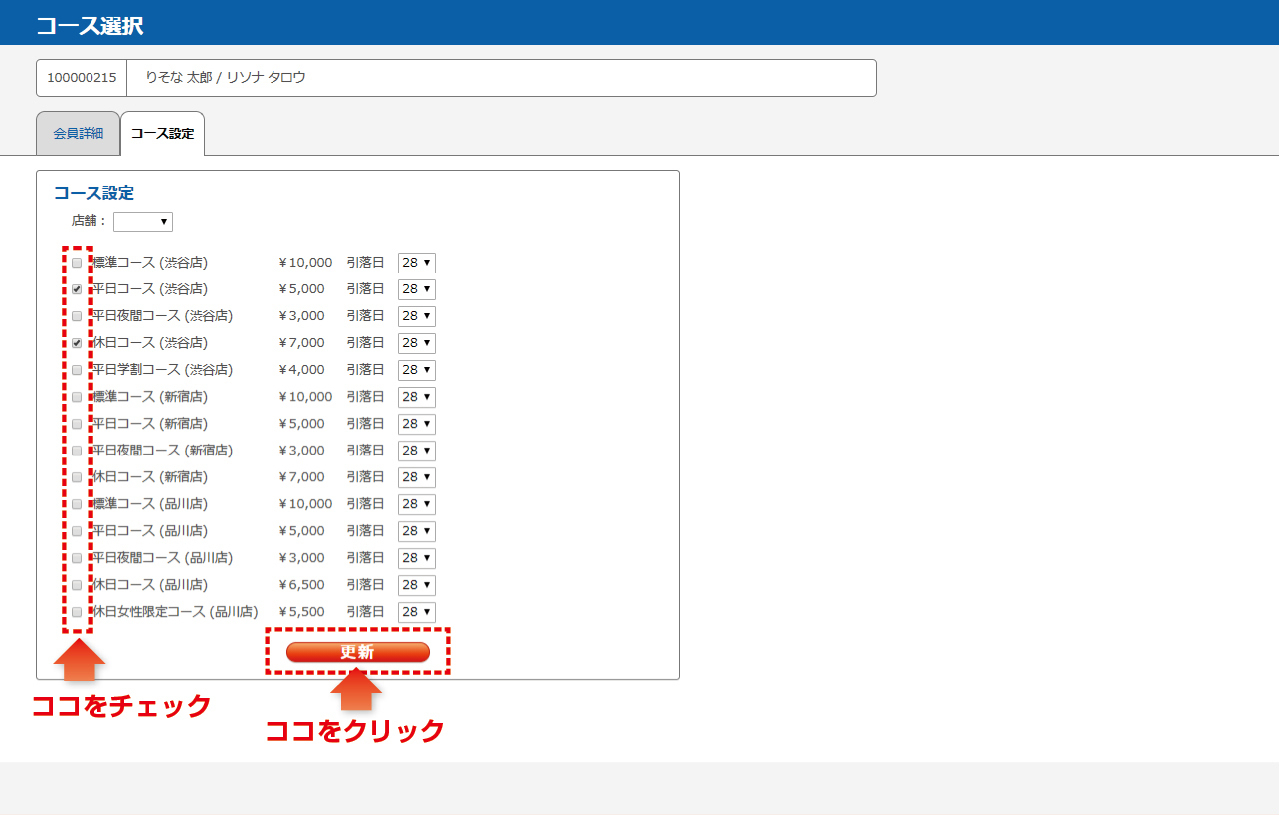Uncheck the 休日コース (渋谷店) checkbox
Viewport: 1279px width, 815px height.
tap(77, 343)
